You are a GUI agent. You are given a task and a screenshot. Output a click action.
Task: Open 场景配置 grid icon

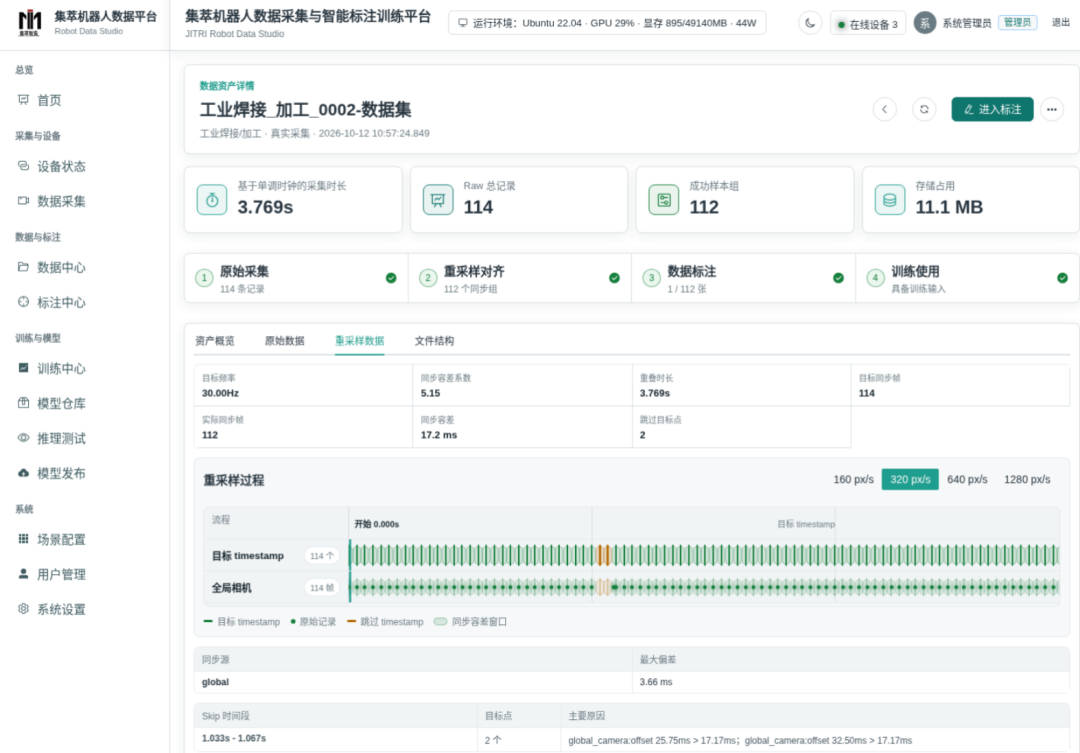[x=23, y=539]
